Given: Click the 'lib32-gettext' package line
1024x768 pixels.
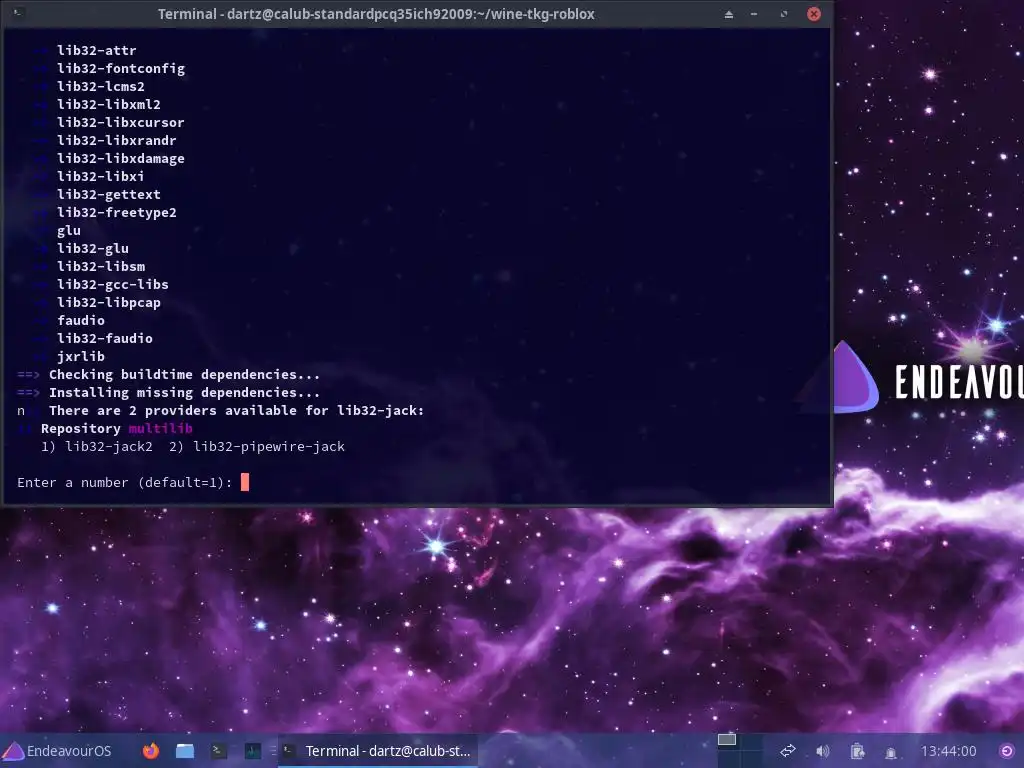Looking at the screenshot, I should (x=108, y=194).
